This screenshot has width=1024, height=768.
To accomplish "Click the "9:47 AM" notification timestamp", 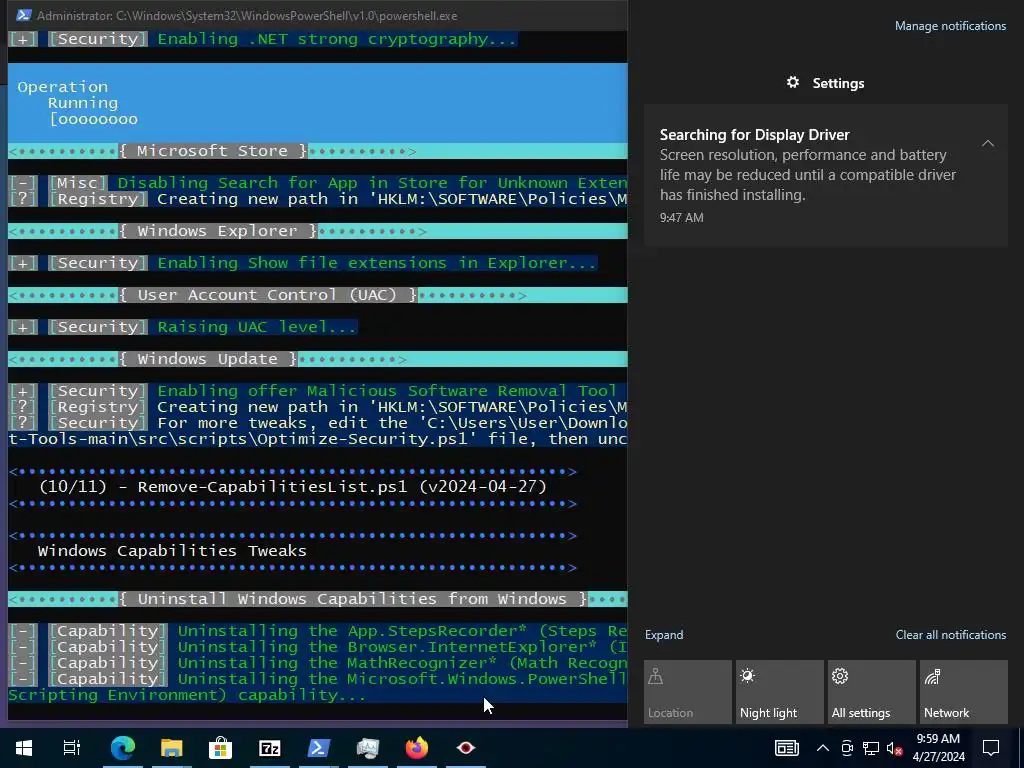I will point(681,217).
